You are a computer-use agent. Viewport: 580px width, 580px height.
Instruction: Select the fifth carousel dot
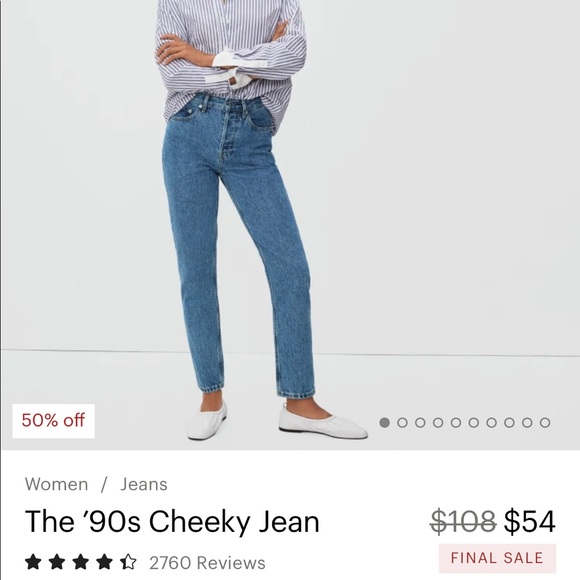[x=456, y=422]
